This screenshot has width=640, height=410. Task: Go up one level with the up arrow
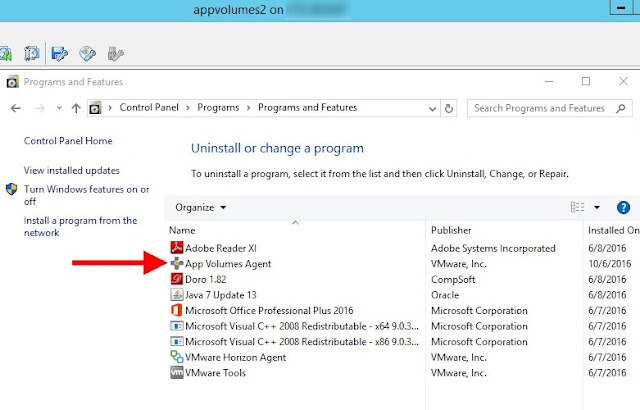76,108
